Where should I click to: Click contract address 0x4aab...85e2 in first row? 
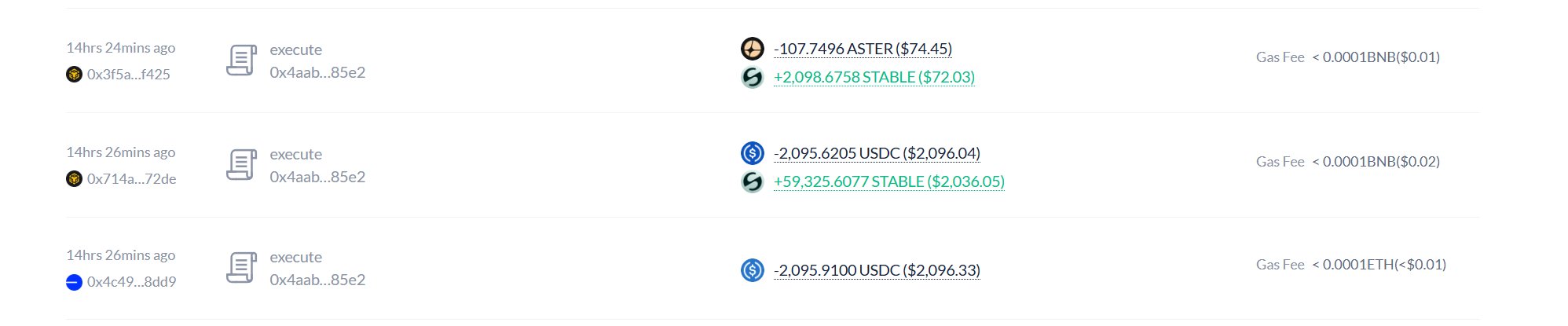pos(317,72)
